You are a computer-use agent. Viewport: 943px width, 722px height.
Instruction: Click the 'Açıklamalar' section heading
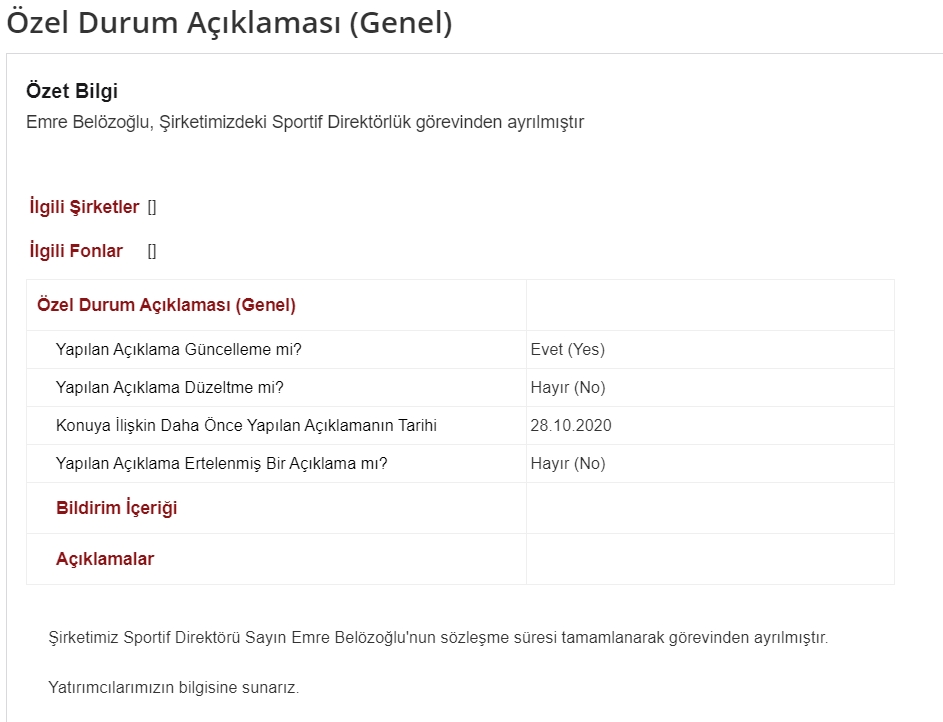[x=105, y=559]
